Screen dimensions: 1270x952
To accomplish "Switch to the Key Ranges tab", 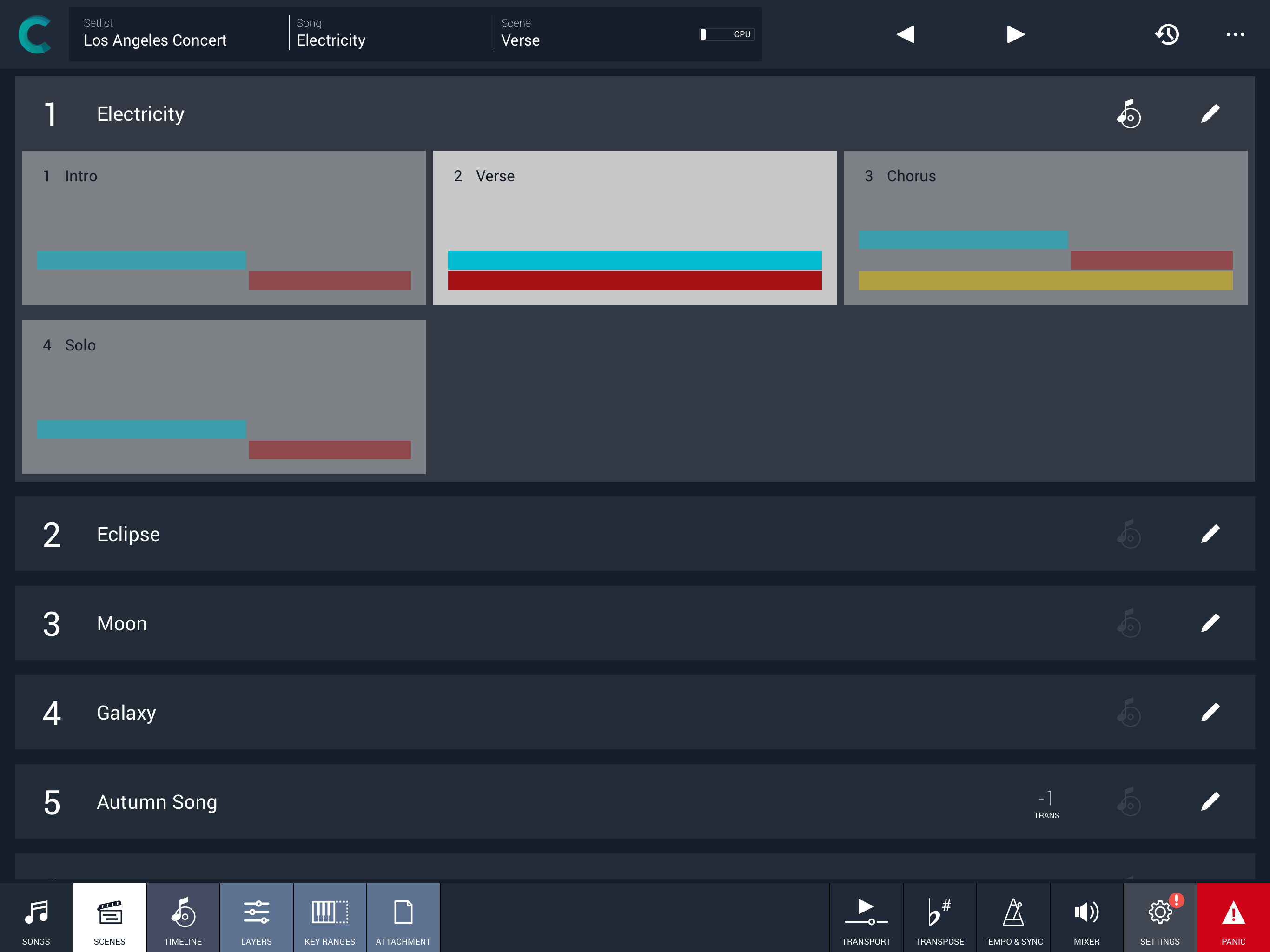I will coord(330,917).
